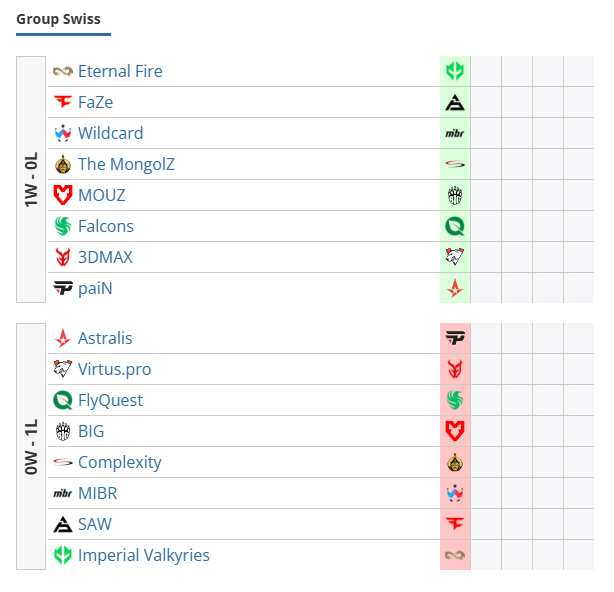Click the 1W - 0L record label
Screen dimensions: 614x592
31,179
